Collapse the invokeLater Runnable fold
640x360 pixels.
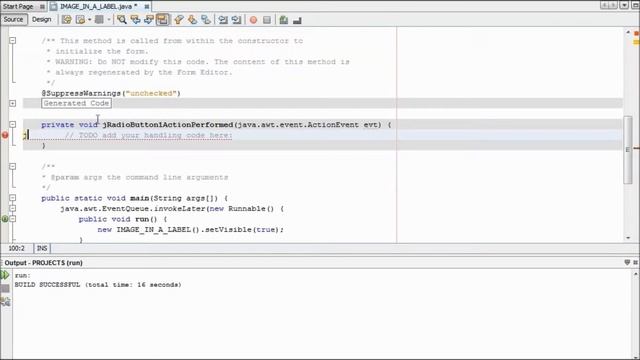pos(13,209)
